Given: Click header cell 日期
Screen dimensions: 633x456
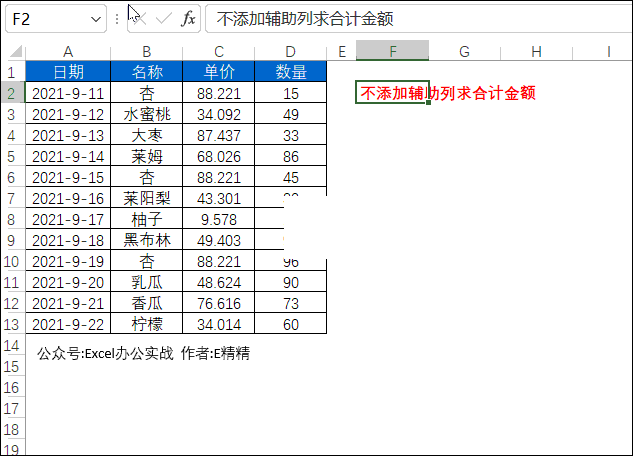Looking at the screenshot, I should click(x=68, y=72).
